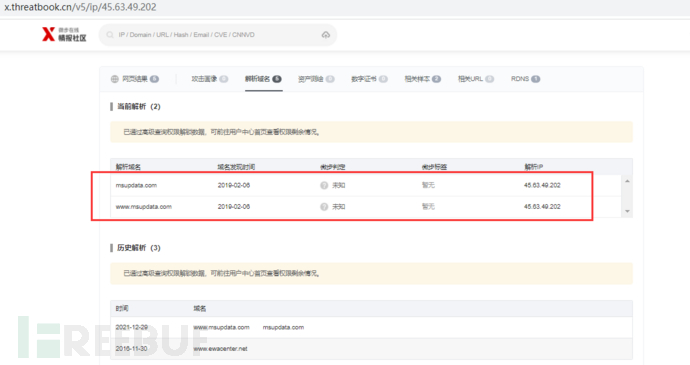
Task: Click the magnifier icon in search bar
Action: pos(110,35)
